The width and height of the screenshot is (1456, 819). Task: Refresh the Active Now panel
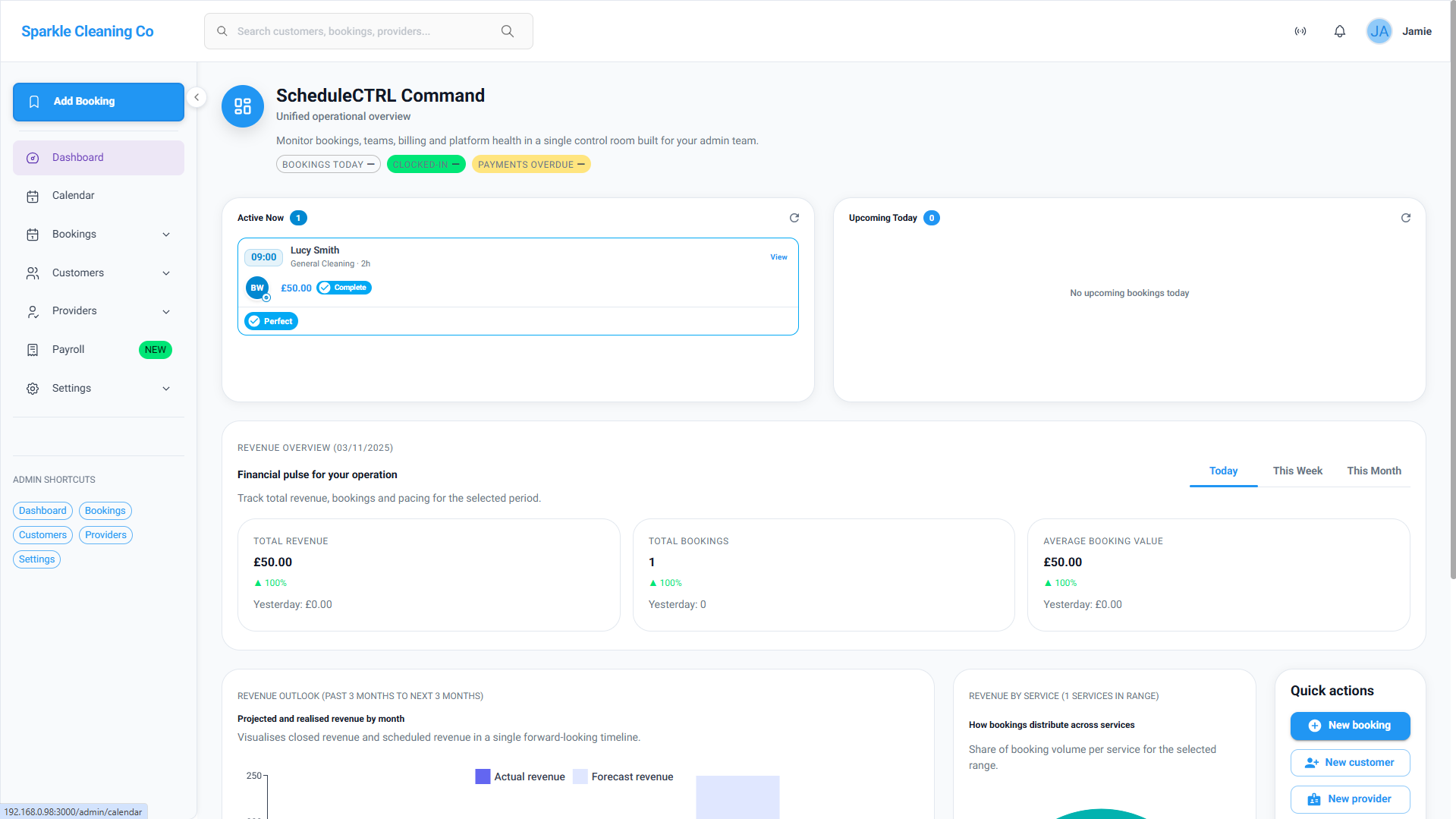click(x=794, y=218)
